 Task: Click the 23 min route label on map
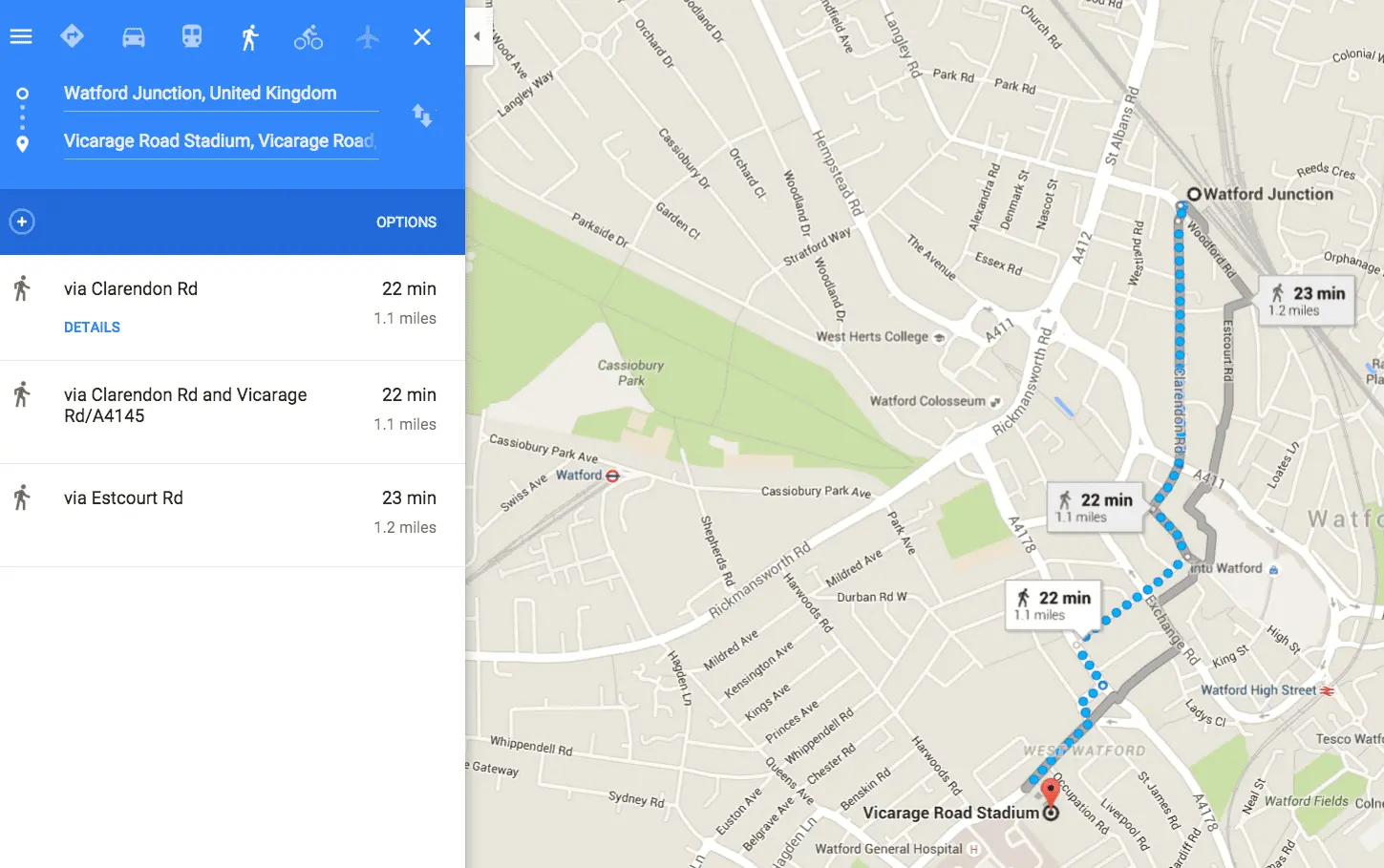tap(1307, 301)
